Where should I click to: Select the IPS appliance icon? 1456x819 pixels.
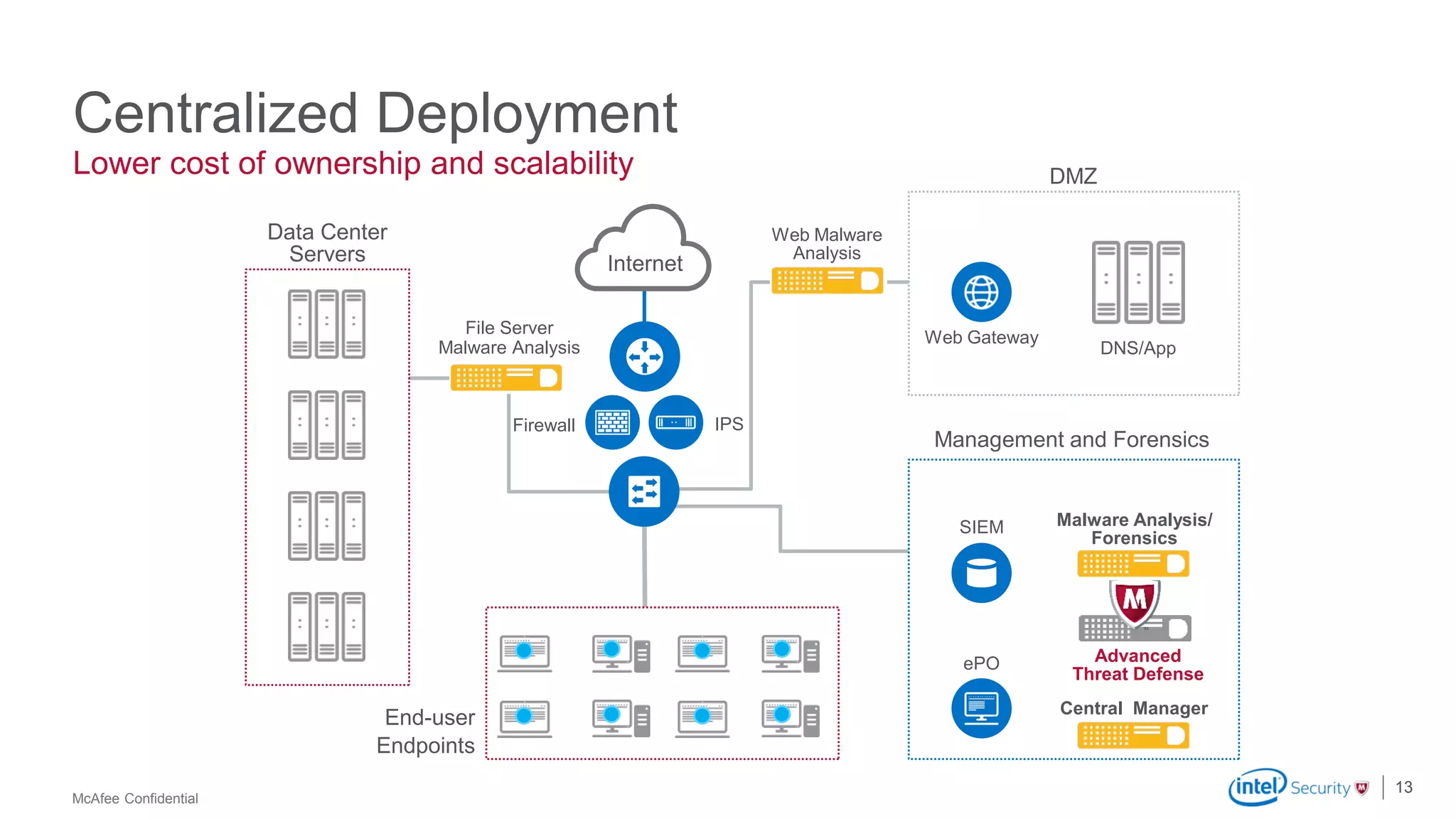pos(675,422)
